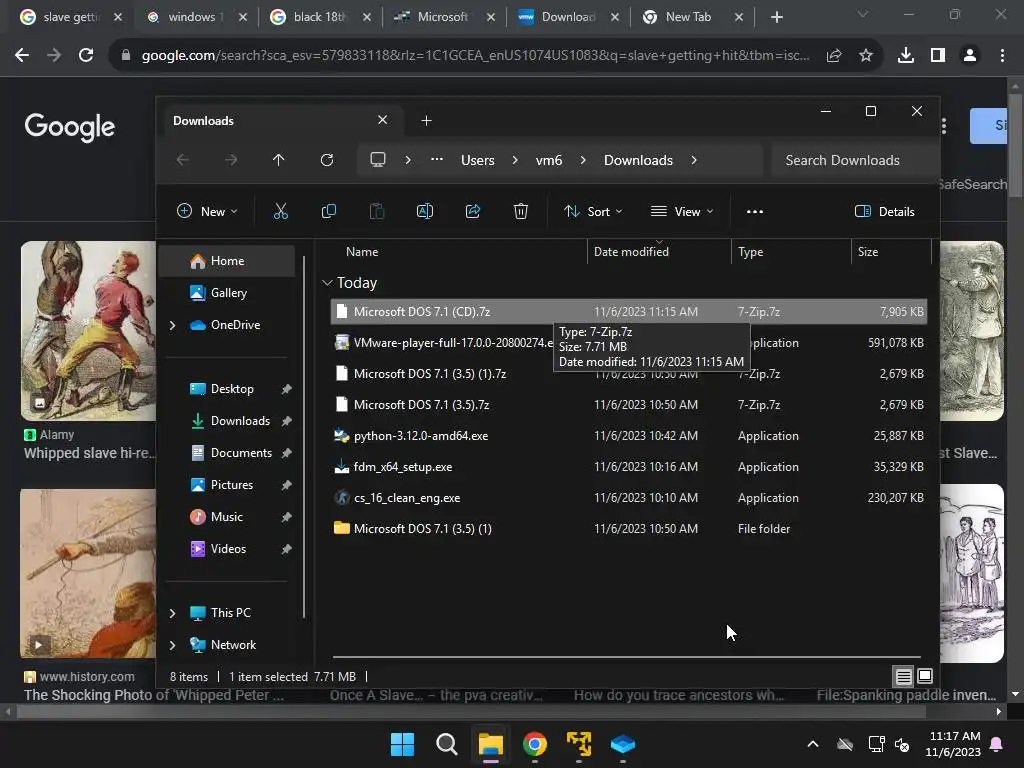The image size is (1024, 768).
Task: Switch to the 'slave getti' Chrome tab
Action: point(71,17)
